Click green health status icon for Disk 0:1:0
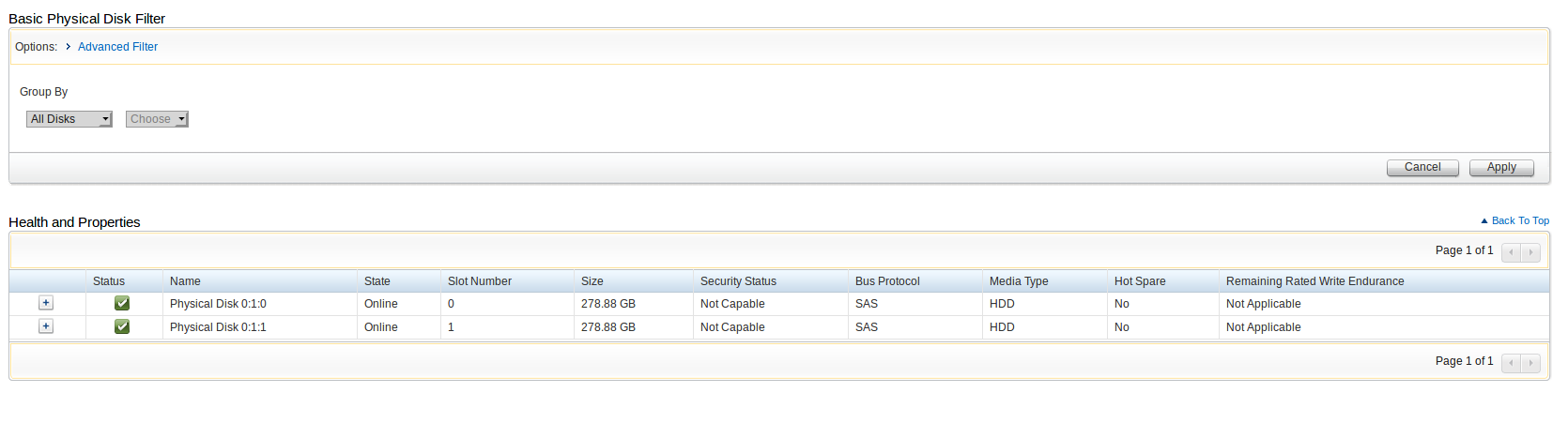This screenshot has width=1568, height=423. coord(122,303)
